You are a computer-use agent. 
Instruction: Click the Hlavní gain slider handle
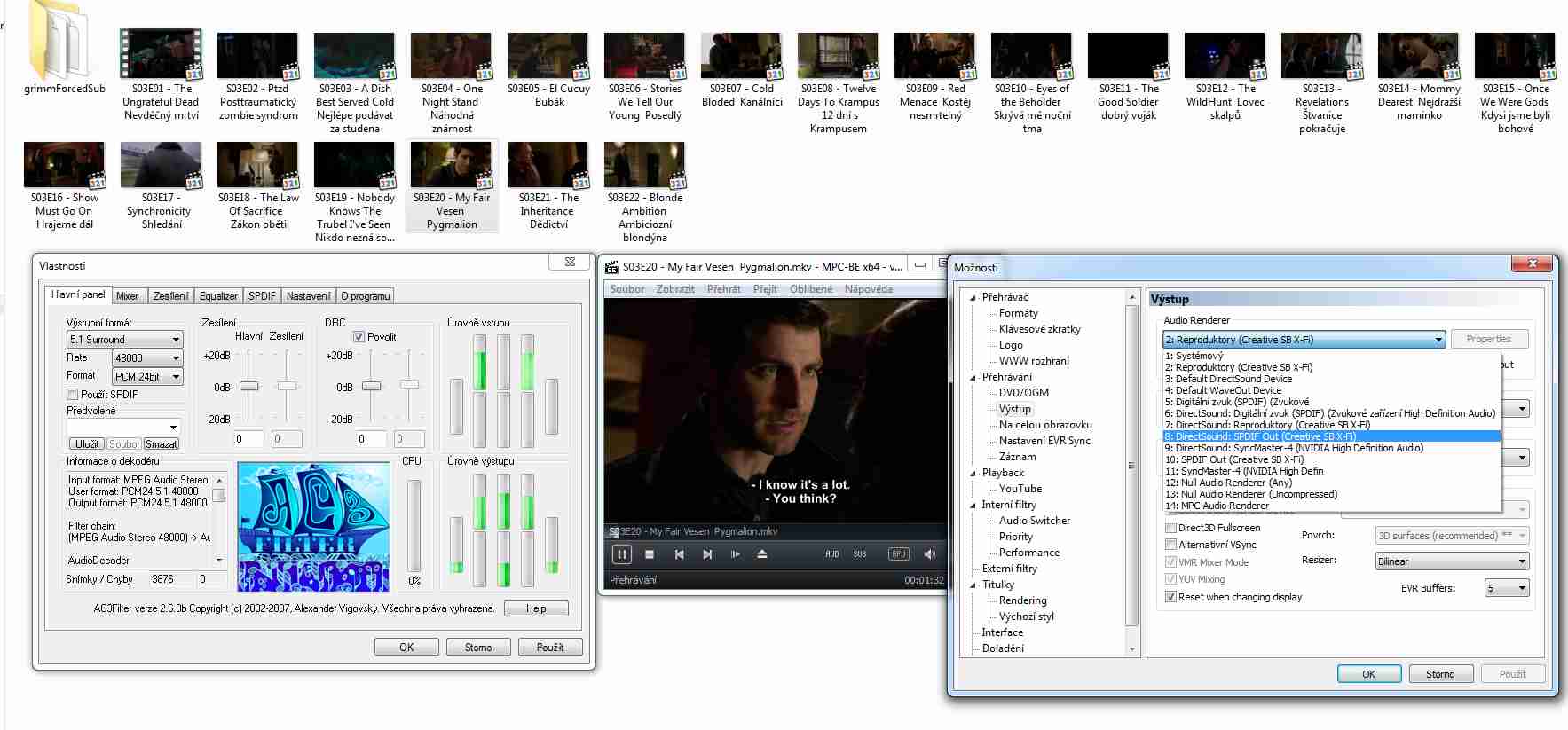[x=249, y=386]
